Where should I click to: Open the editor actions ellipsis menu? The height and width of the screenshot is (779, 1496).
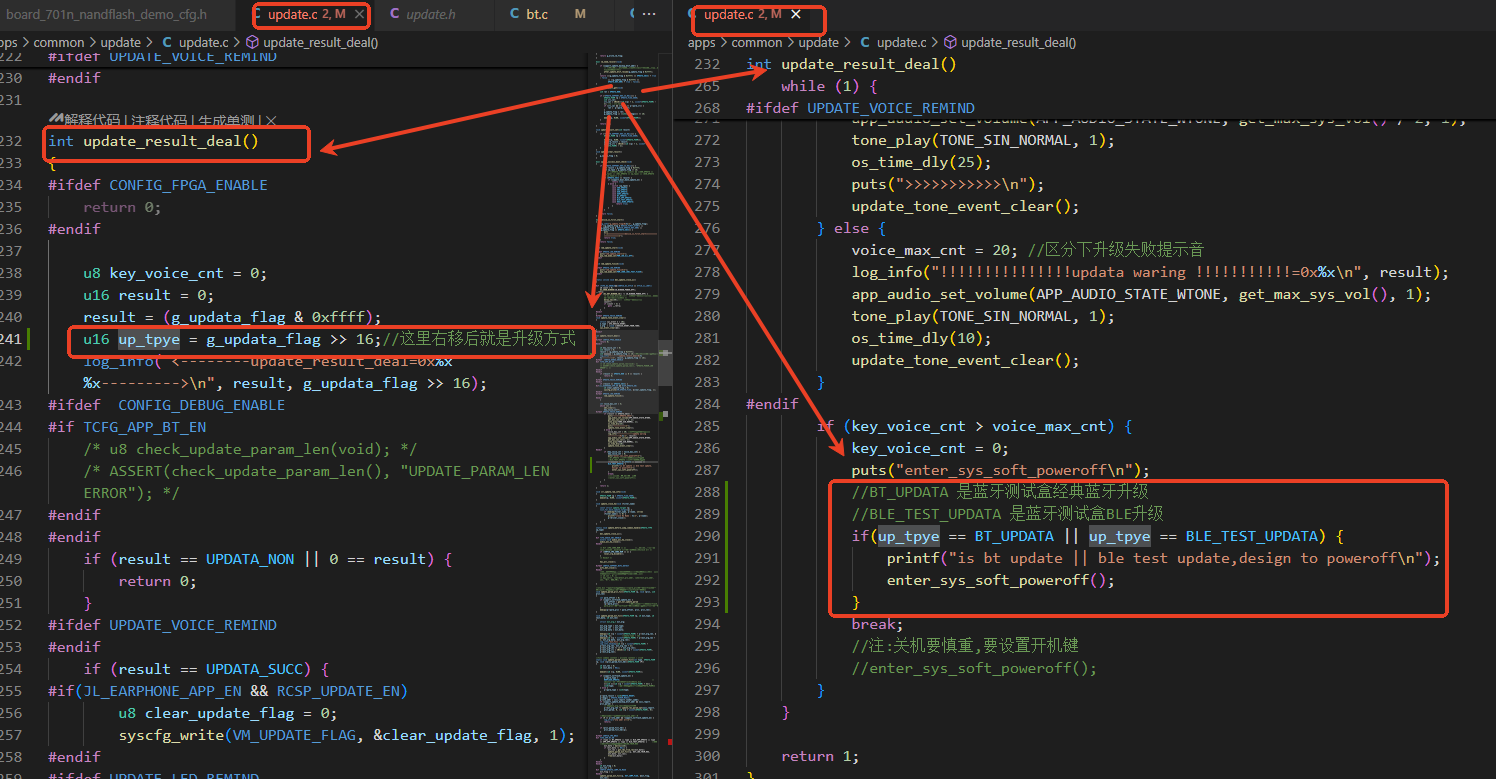tap(648, 14)
